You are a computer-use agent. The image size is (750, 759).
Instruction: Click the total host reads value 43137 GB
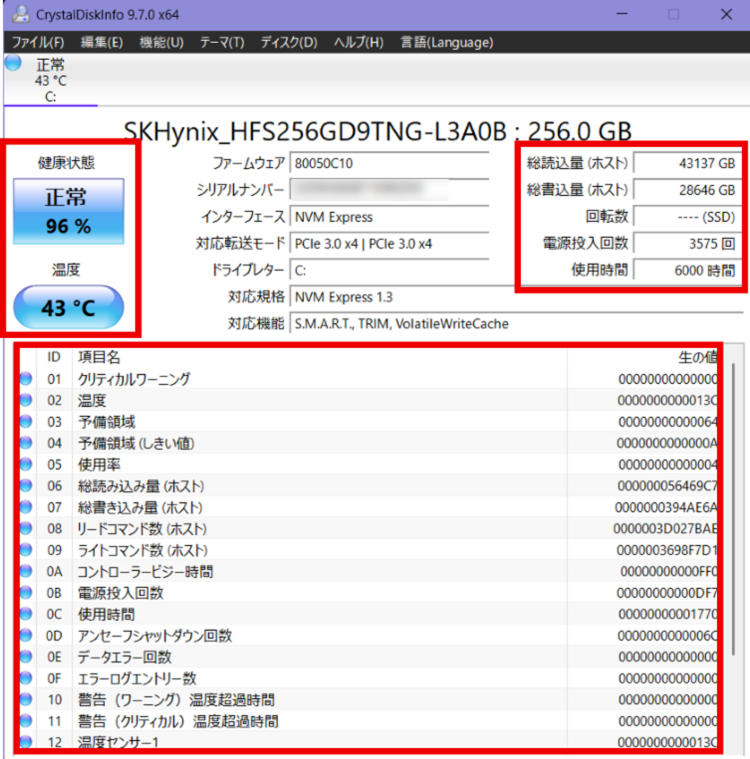coord(687,163)
